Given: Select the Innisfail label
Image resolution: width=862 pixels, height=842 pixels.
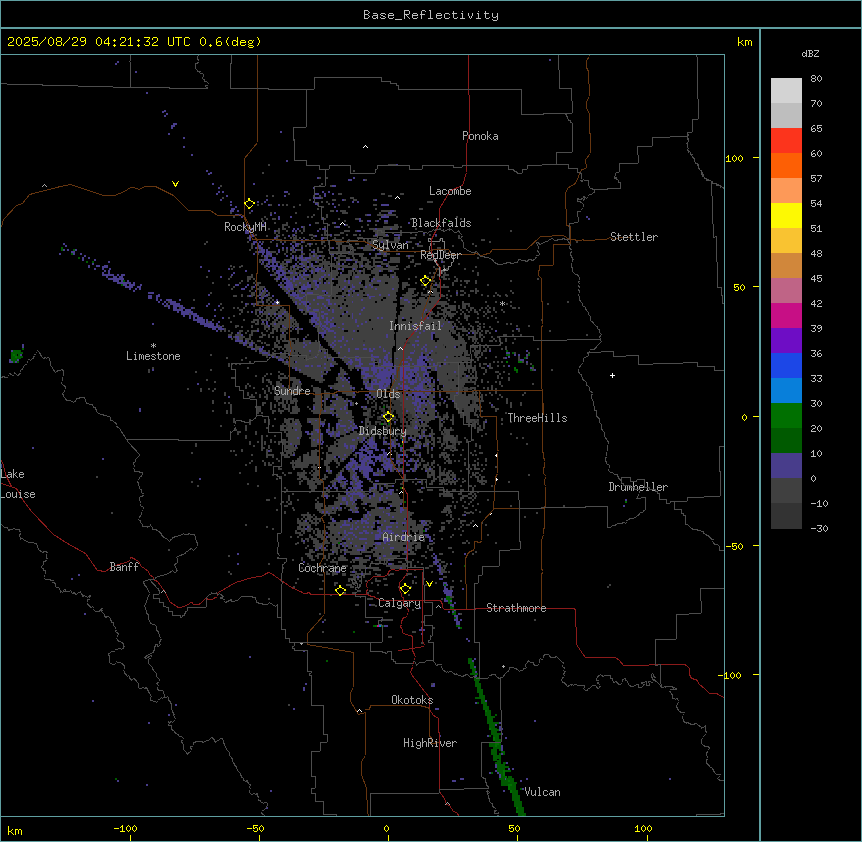Looking at the screenshot, I should coord(415,326).
